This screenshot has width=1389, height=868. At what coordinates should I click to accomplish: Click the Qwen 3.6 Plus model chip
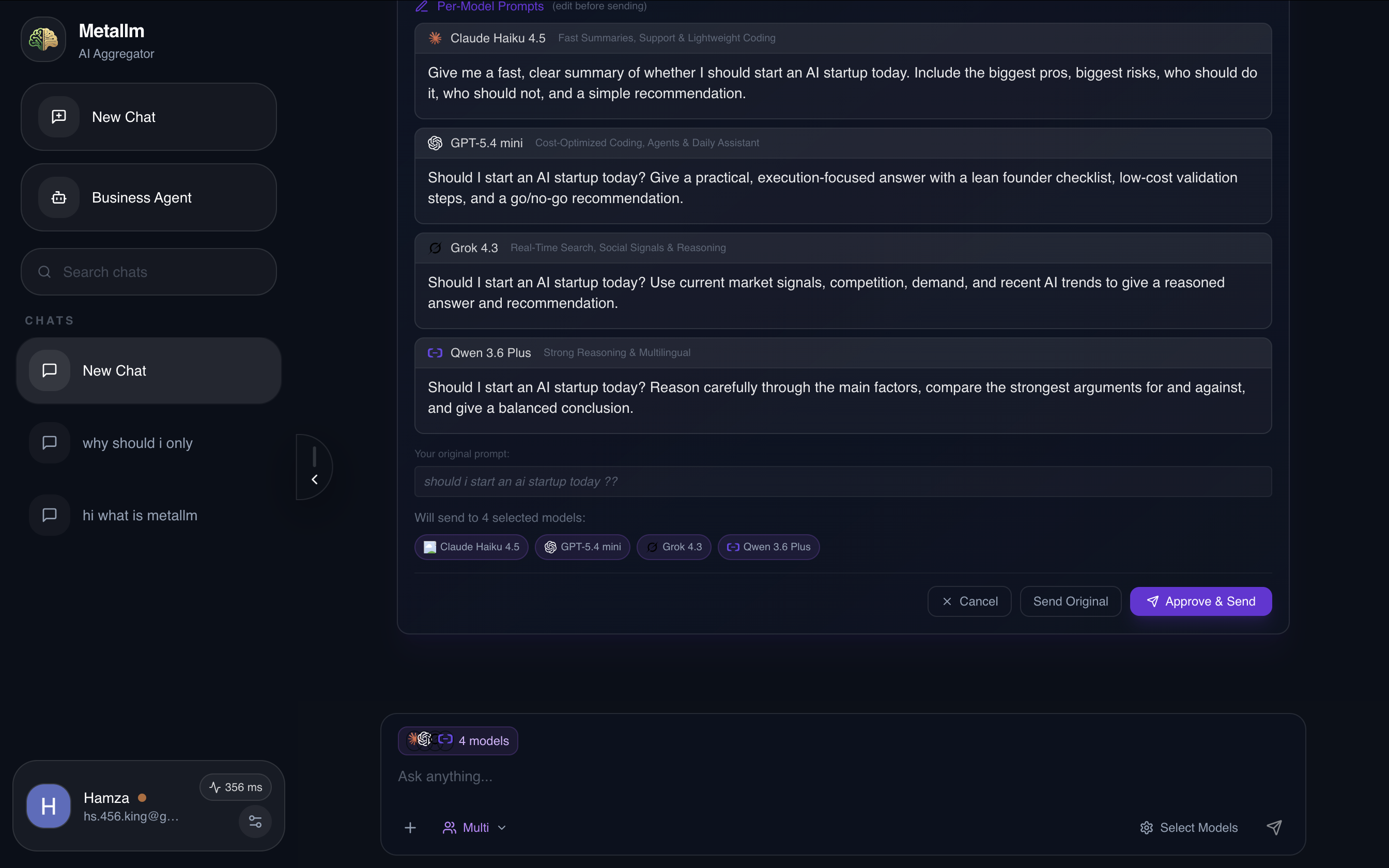pos(768,547)
